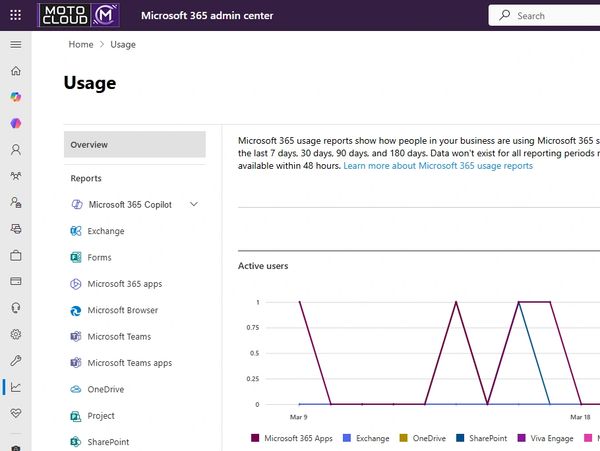Click Home in the breadcrumb
The image size is (600, 451).
click(x=80, y=45)
